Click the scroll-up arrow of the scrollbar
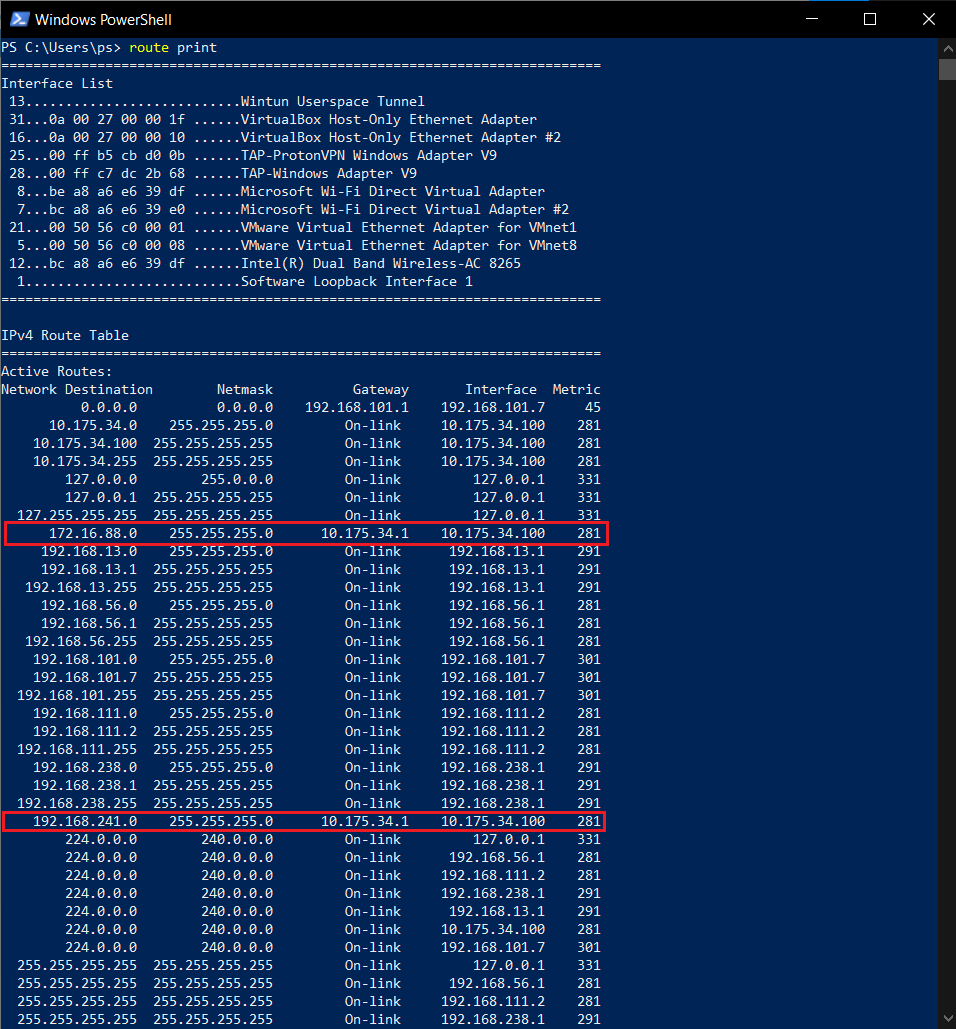Viewport: 956px width, 1029px height. [946, 47]
